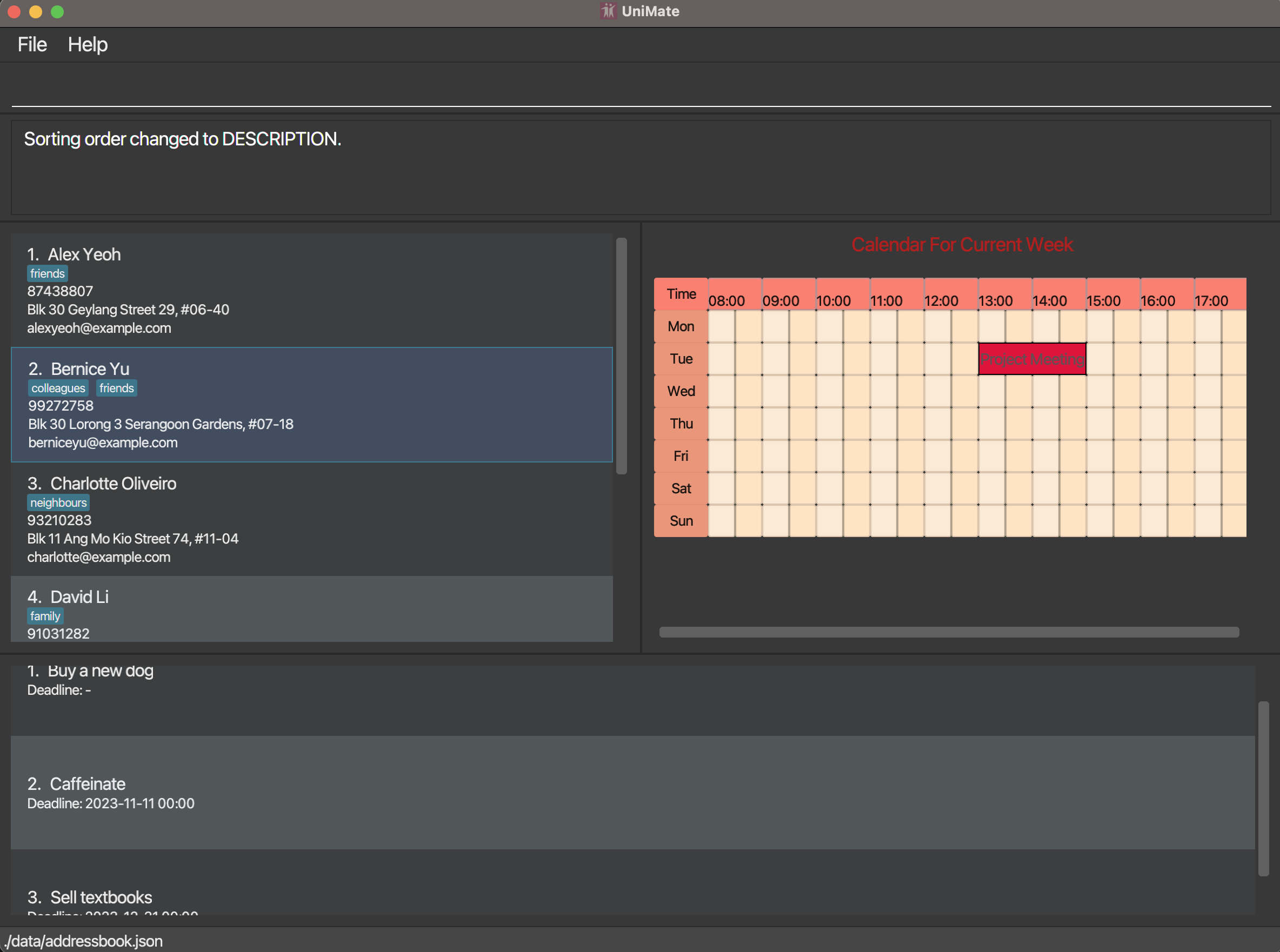Click the 14:00 column header
Viewport: 1280px width, 952px height.
click(x=1059, y=294)
